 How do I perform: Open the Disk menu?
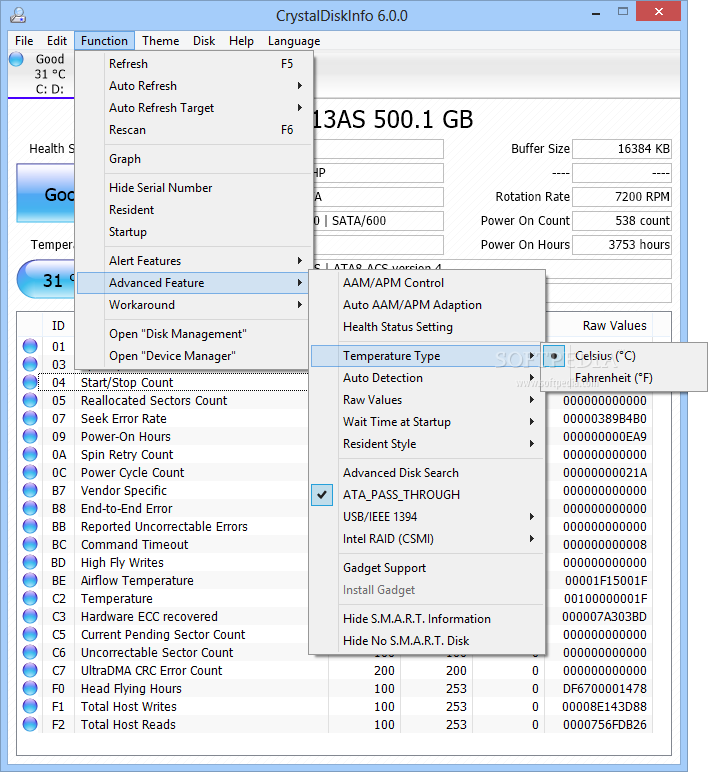coord(204,41)
